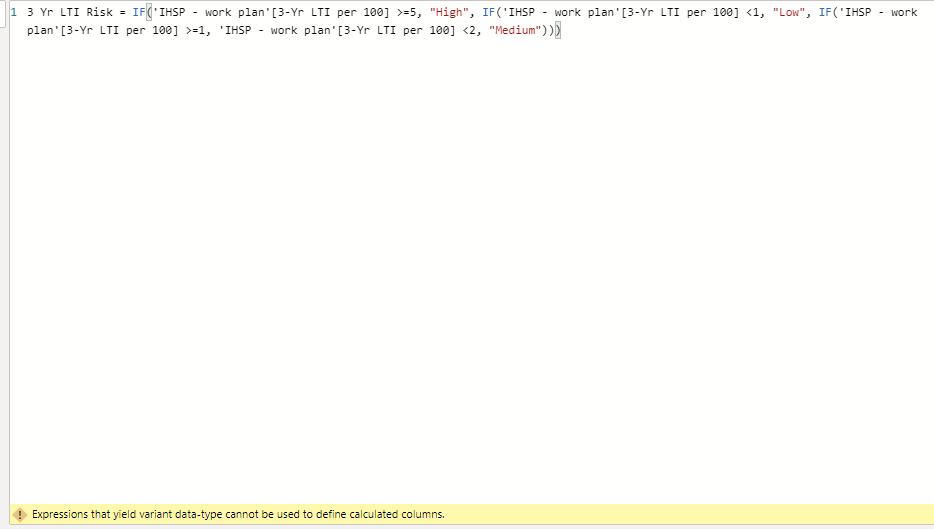This screenshot has height=529, width=934.
Task: Click the "High" string in the formula
Action: click(449, 12)
